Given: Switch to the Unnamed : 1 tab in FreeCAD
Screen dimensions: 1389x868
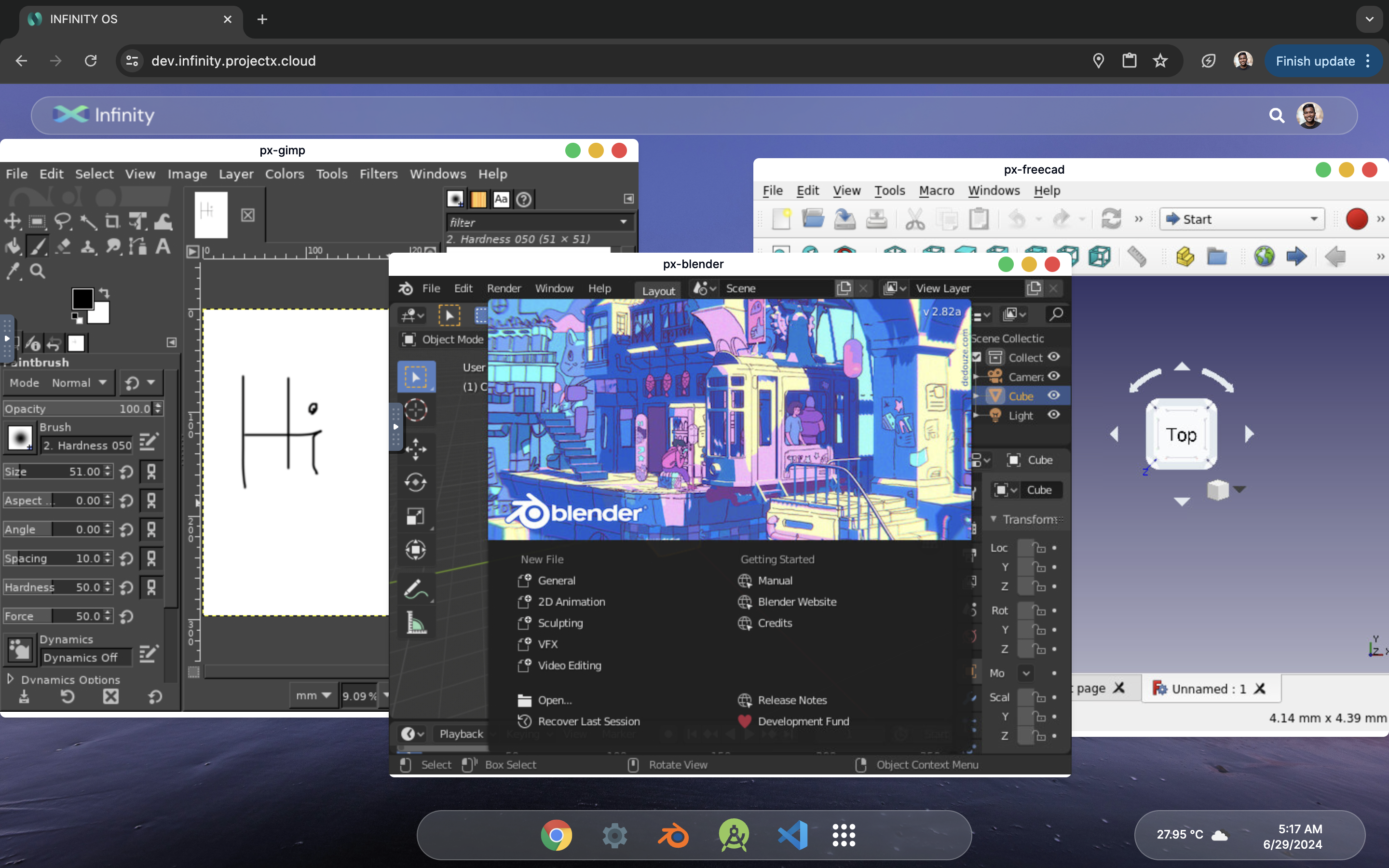Looking at the screenshot, I should tap(1212, 688).
